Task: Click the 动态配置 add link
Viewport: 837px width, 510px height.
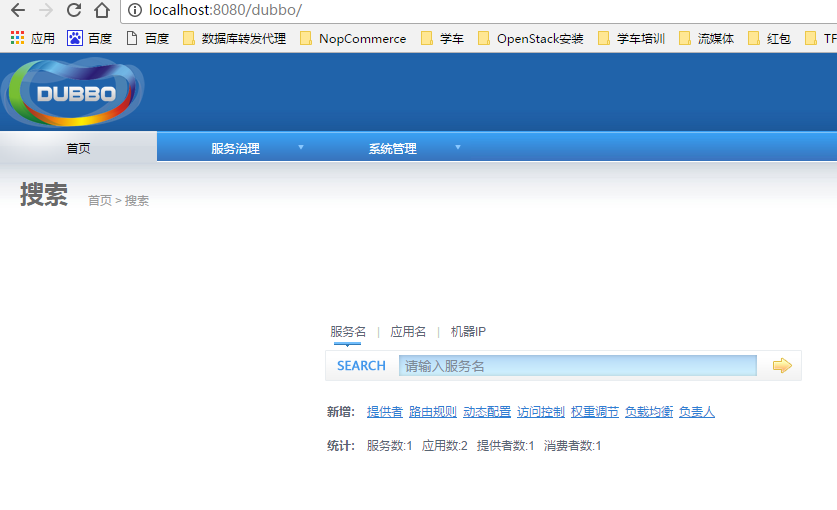Action: (x=487, y=412)
